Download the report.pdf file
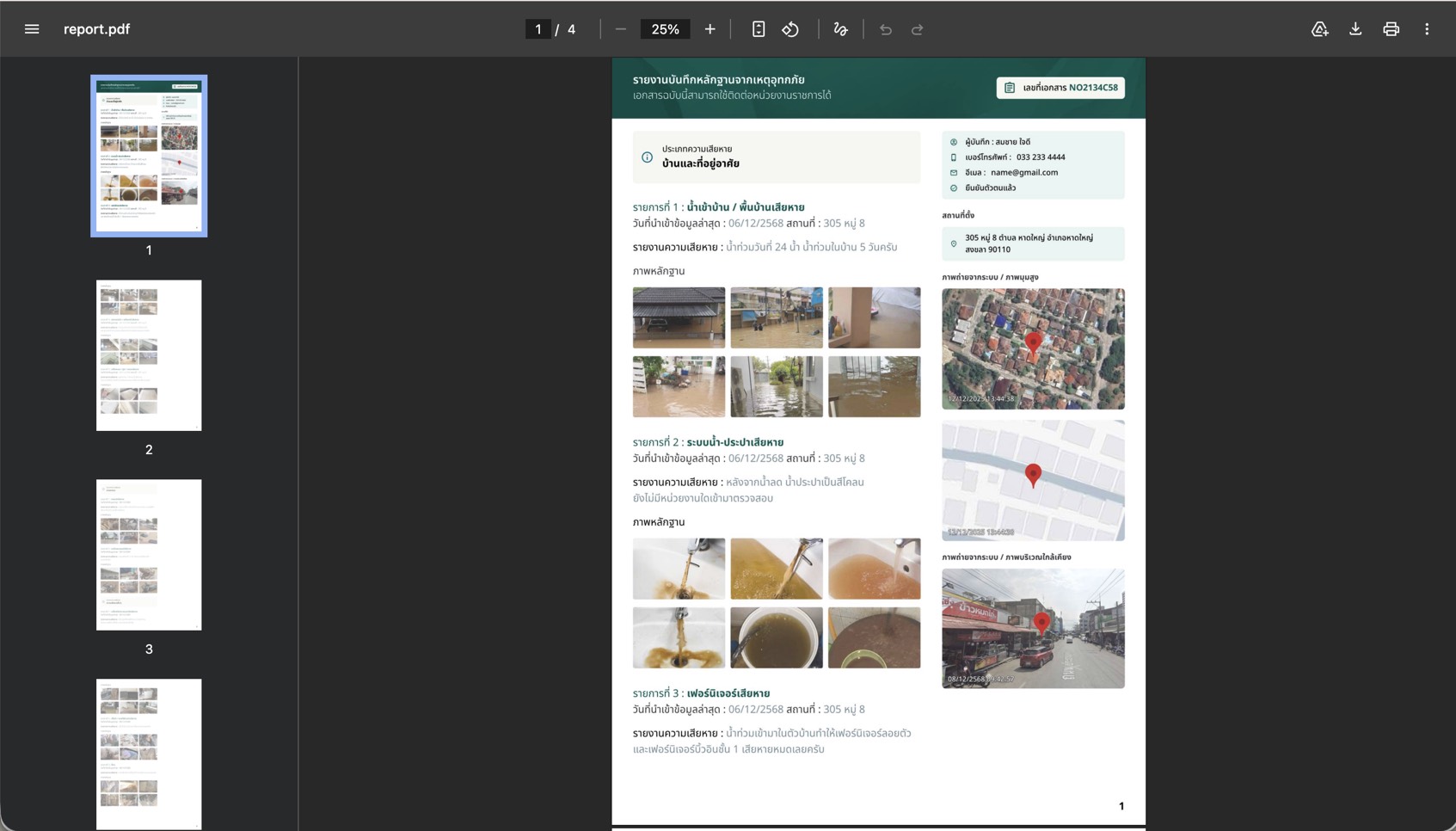The height and width of the screenshot is (831, 1456). point(1355,29)
